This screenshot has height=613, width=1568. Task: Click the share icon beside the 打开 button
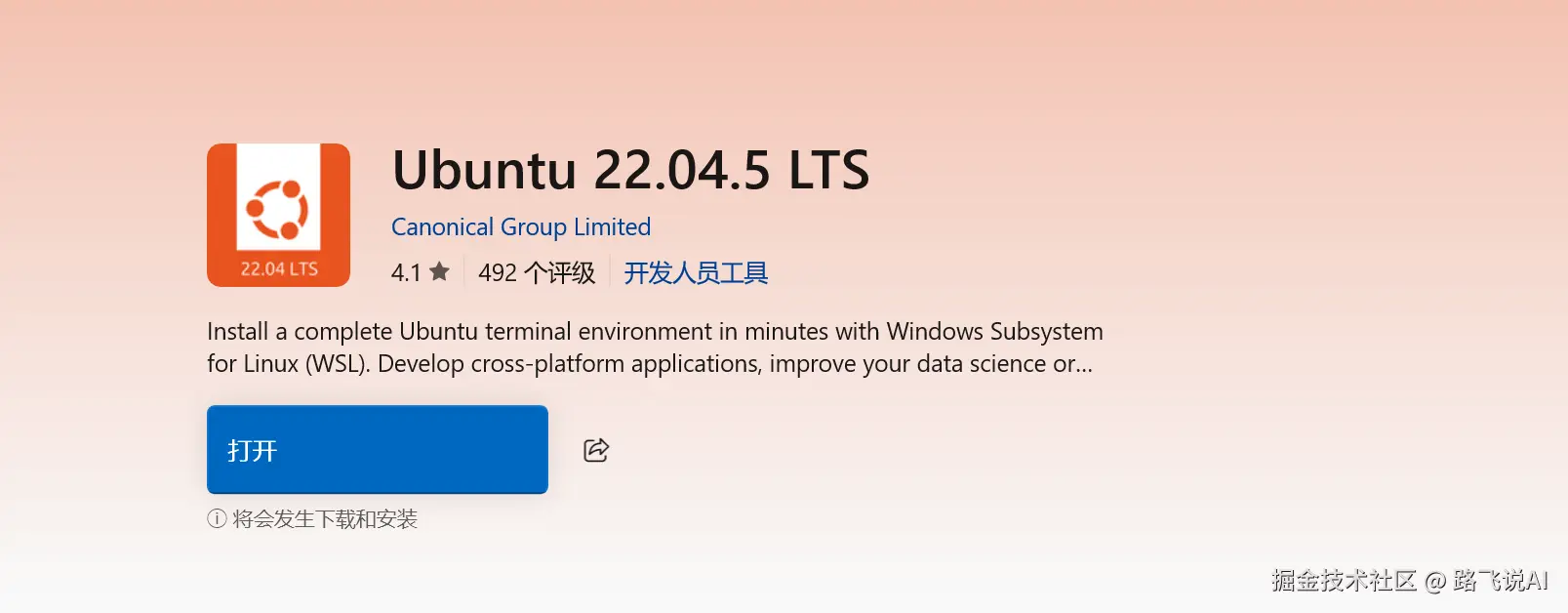(x=596, y=450)
